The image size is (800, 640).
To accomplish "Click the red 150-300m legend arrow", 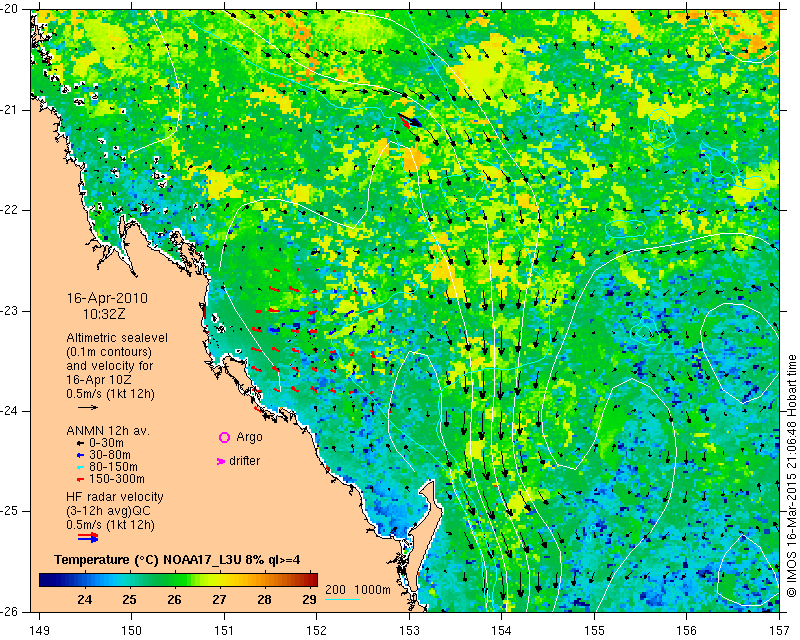I will (80, 479).
